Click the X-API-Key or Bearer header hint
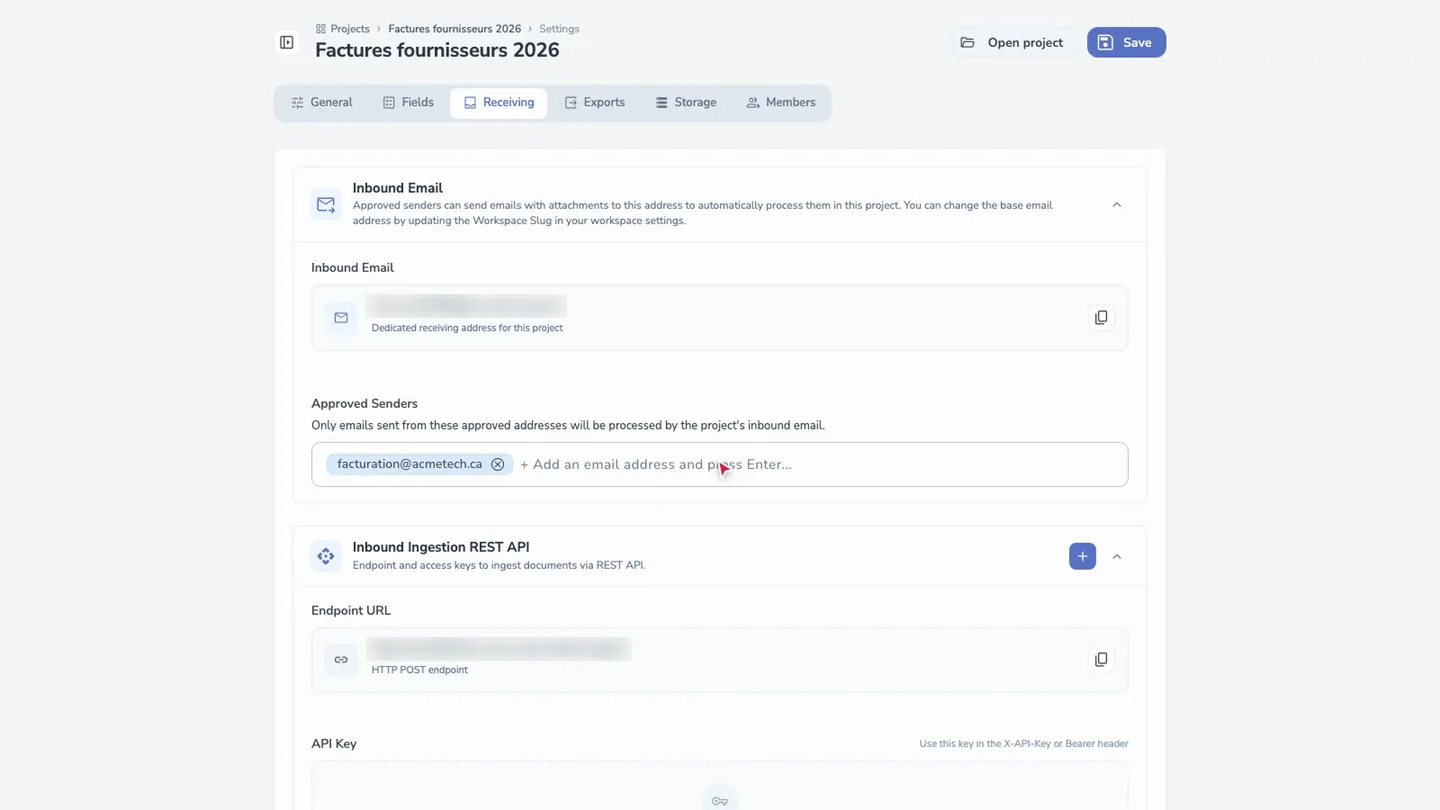 (1024, 744)
